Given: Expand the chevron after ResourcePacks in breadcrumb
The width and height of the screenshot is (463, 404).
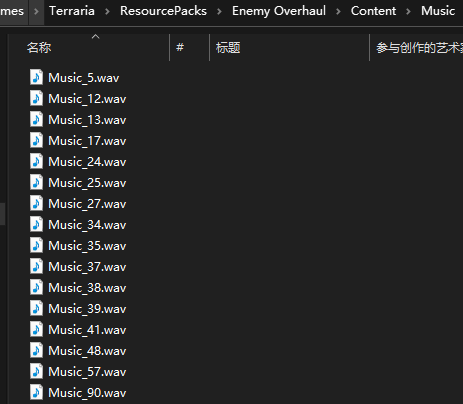Looking at the screenshot, I should click(x=219, y=12).
